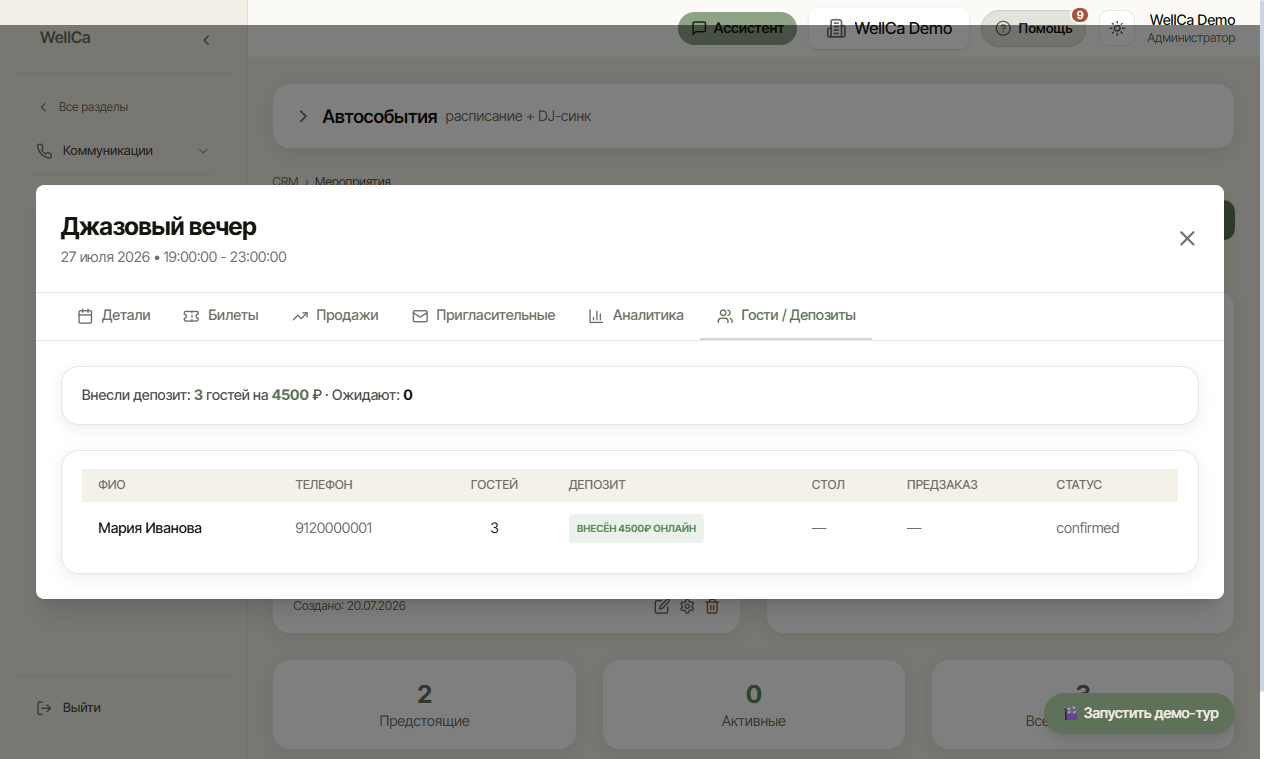Open the Аналитика tab
The height and width of the screenshot is (759, 1264).
(x=636, y=315)
